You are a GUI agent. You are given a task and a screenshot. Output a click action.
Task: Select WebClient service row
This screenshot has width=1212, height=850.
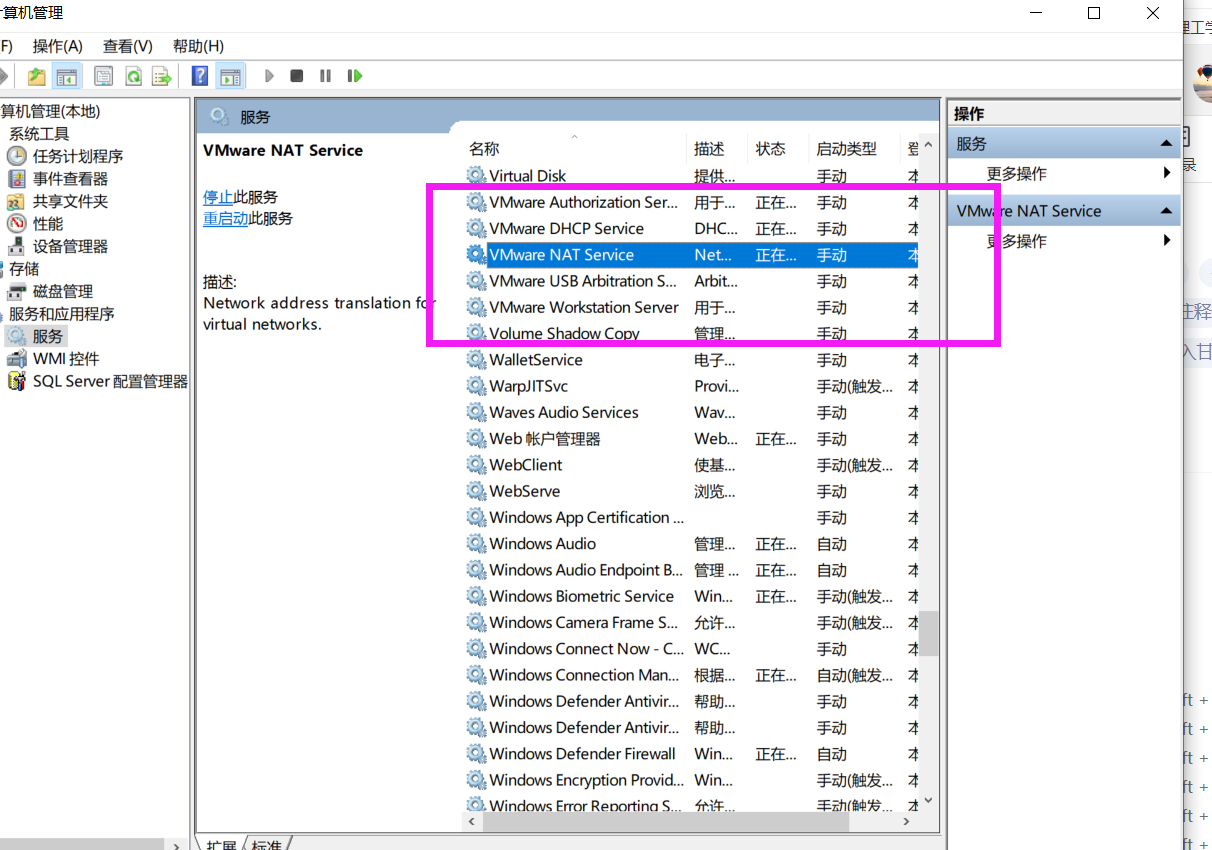click(691, 465)
